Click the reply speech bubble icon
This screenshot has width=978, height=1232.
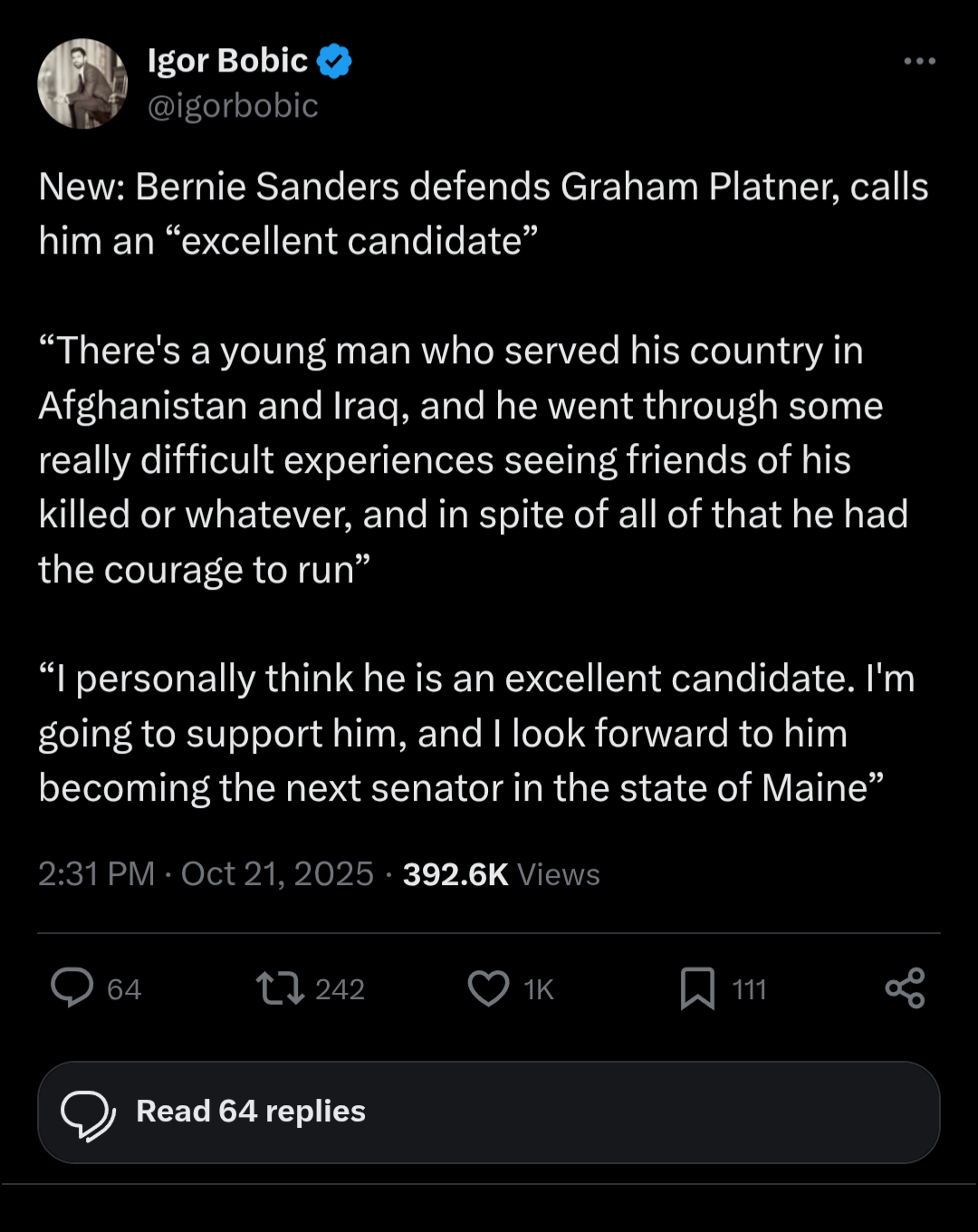click(x=72, y=987)
